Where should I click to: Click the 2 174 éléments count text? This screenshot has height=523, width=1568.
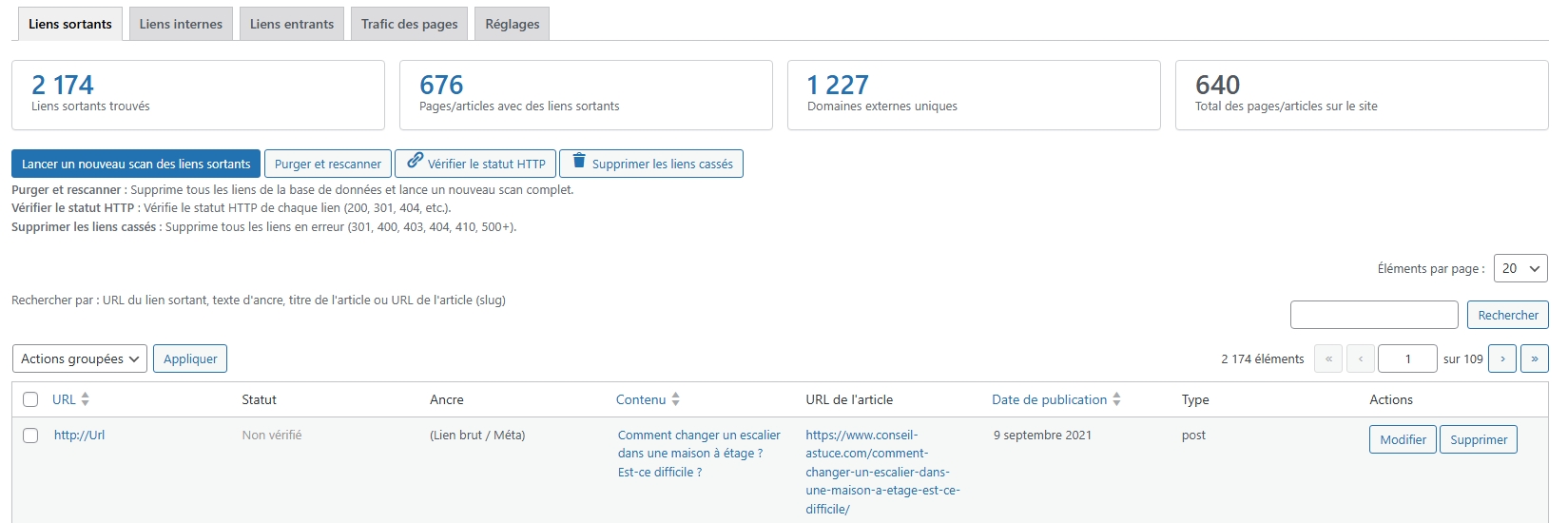click(1263, 358)
